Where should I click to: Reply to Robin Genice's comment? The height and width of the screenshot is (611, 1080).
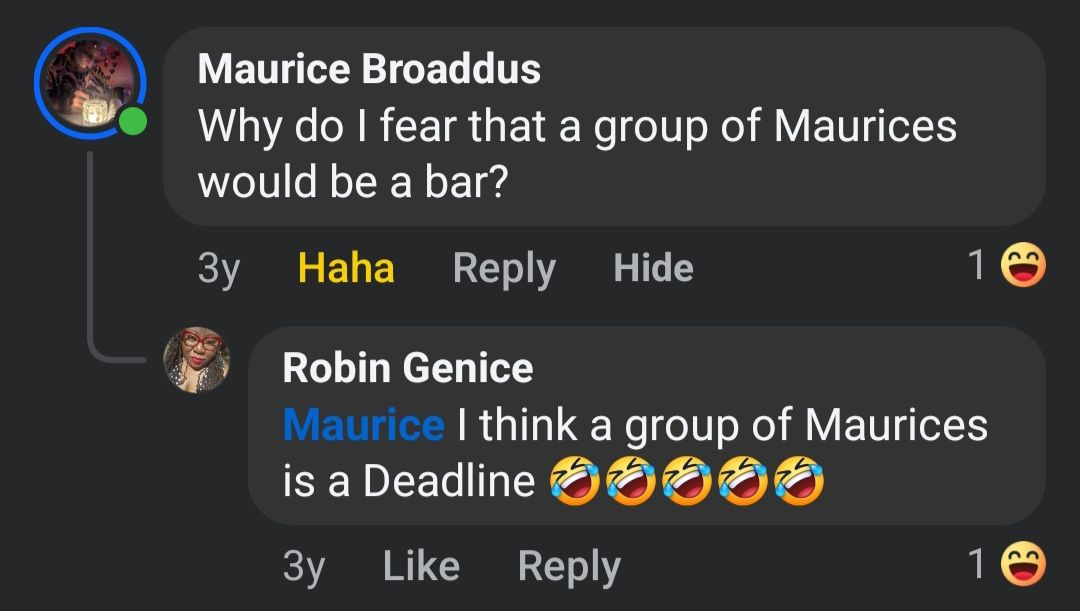click(568, 566)
